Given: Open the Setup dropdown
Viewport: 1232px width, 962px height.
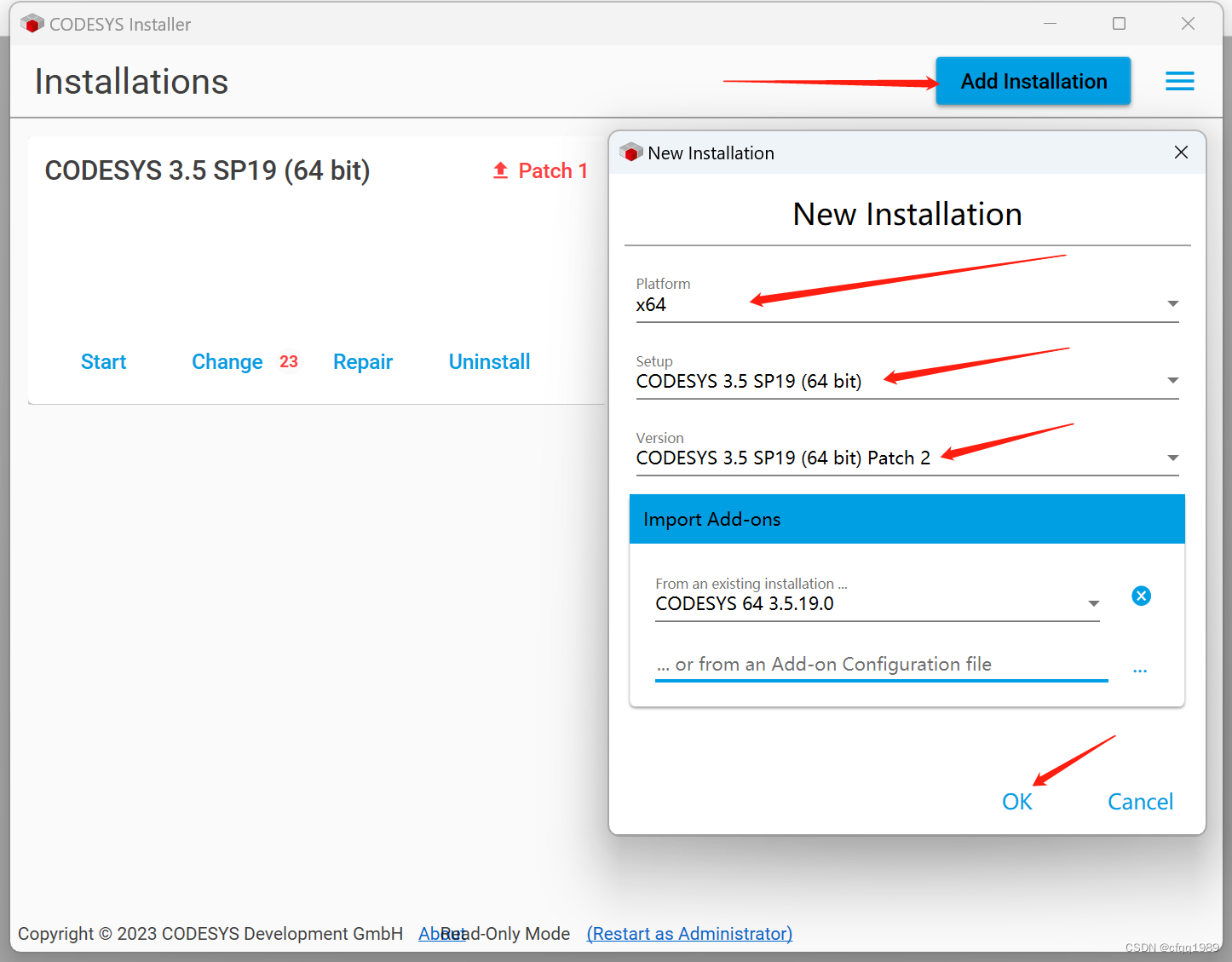Looking at the screenshot, I should pyautogui.click(x=907, y=381).
